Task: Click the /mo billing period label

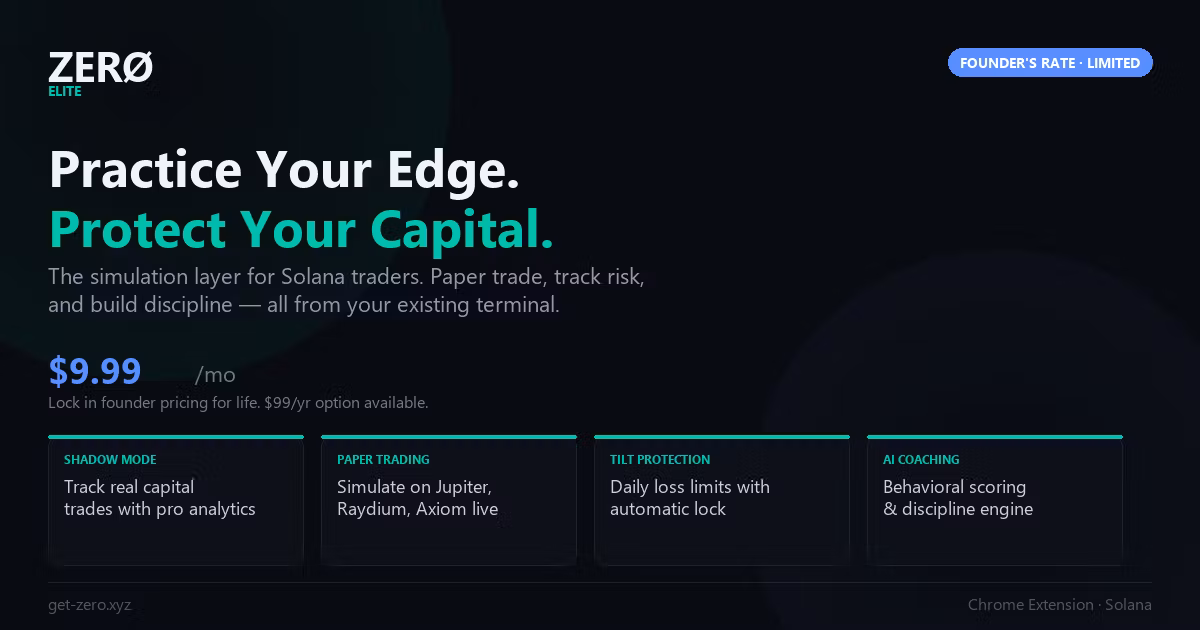Action: click(x=215, y=375)
